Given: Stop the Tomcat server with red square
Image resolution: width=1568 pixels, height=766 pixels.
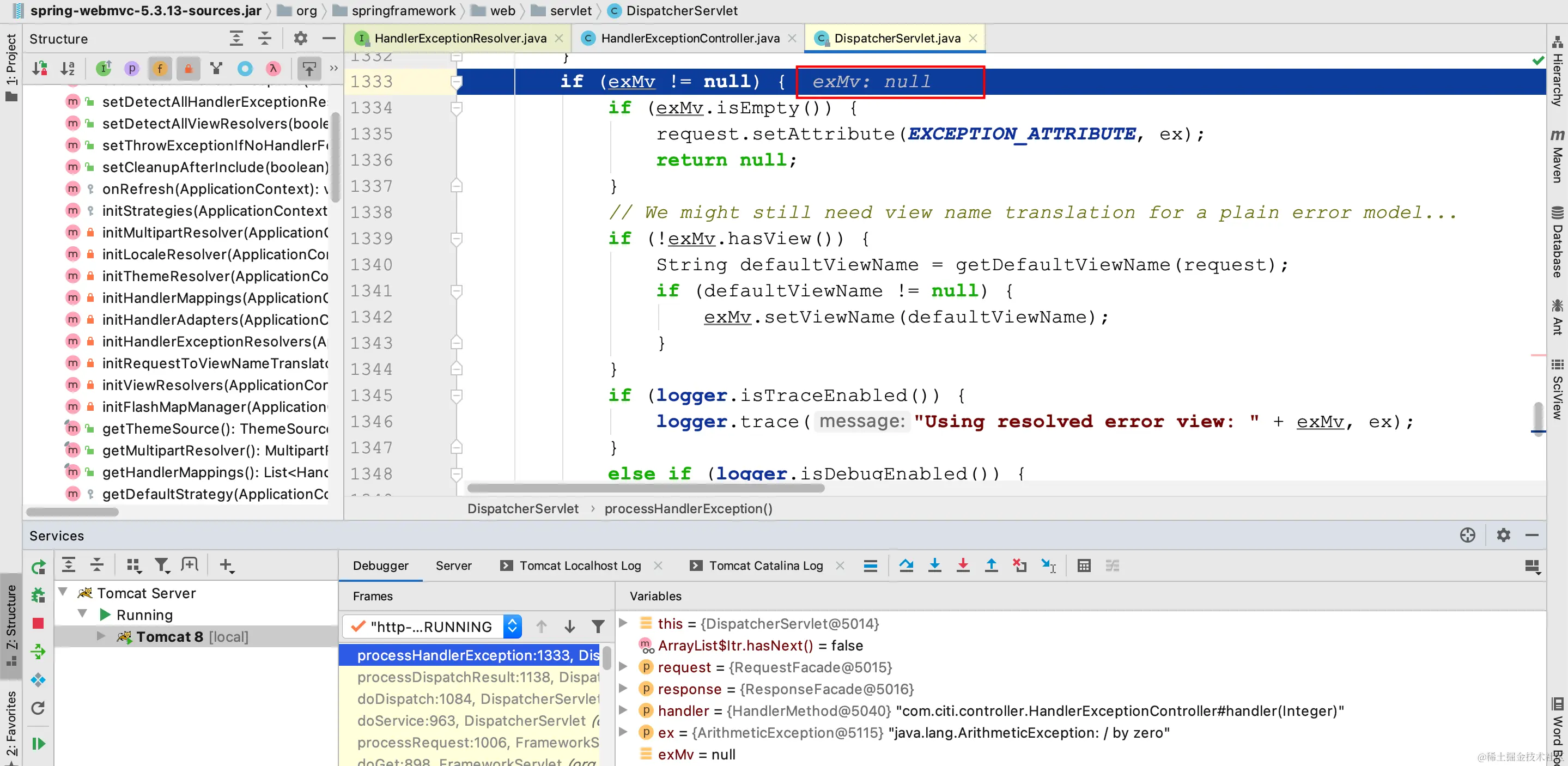Looking at the screenshot, I should tap(38, 623).
